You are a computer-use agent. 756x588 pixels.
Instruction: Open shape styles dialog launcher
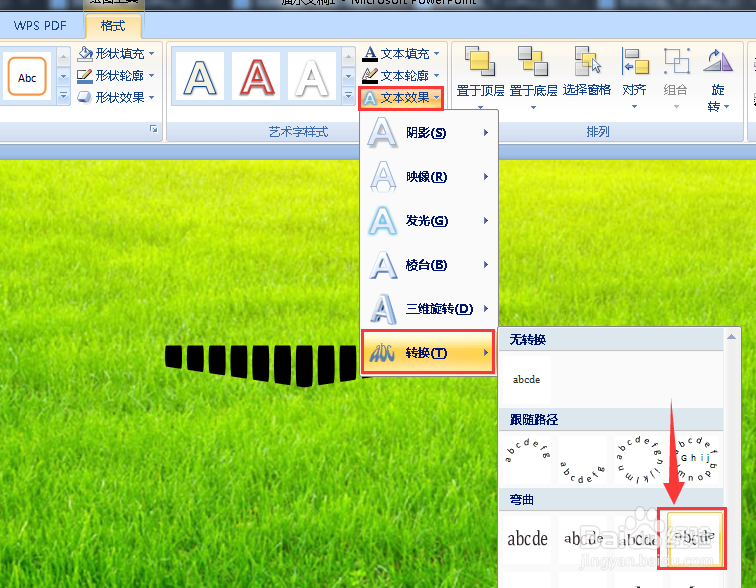tap(153, 129)
